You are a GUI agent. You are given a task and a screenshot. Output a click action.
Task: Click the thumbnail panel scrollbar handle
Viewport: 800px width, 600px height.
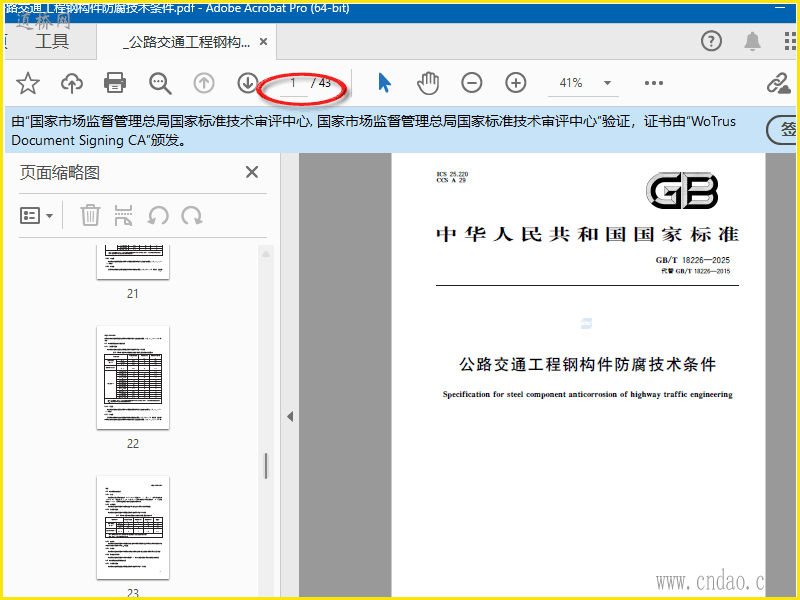coord(265,465)
